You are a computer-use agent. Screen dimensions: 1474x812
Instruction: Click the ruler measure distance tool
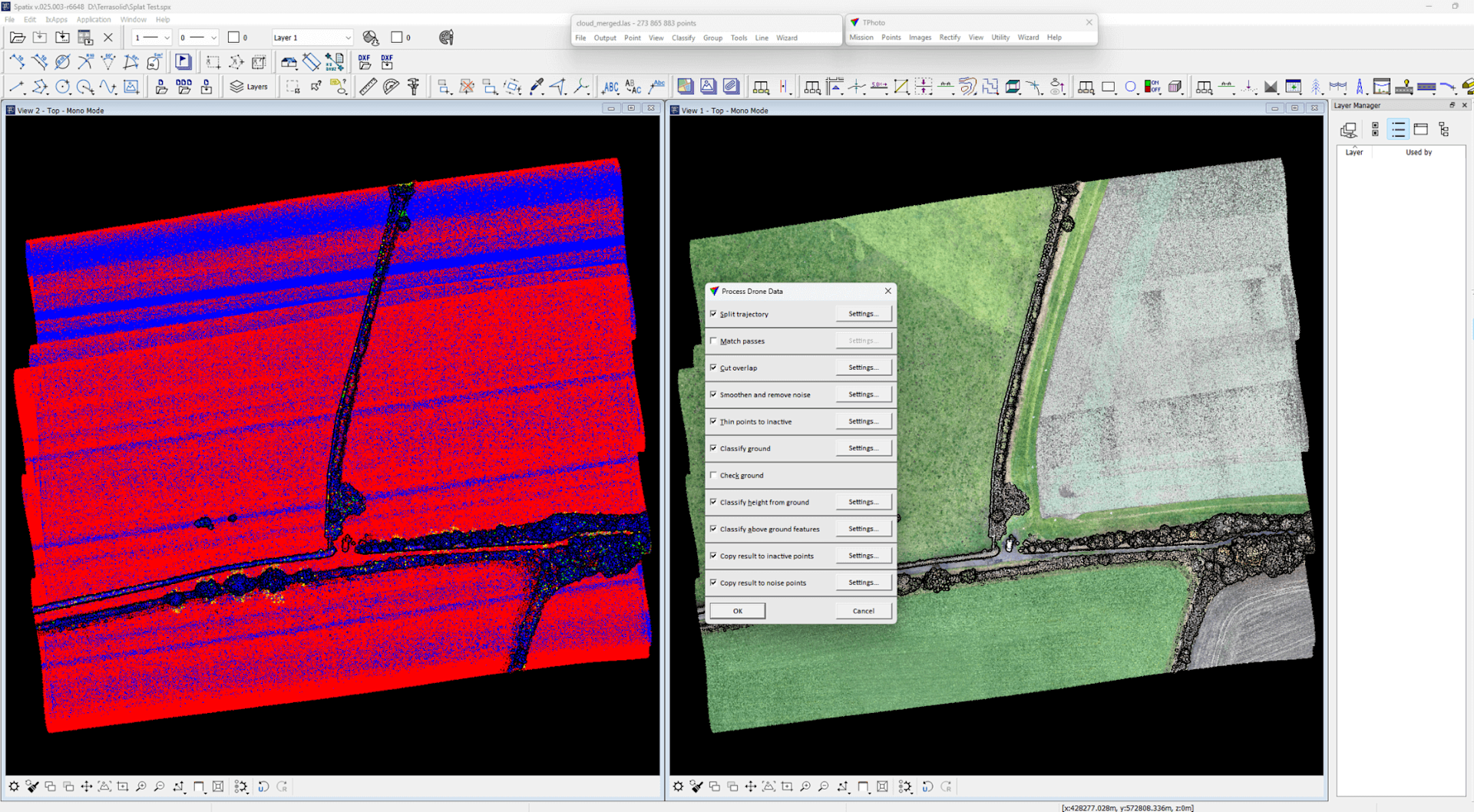click(368, 87)
